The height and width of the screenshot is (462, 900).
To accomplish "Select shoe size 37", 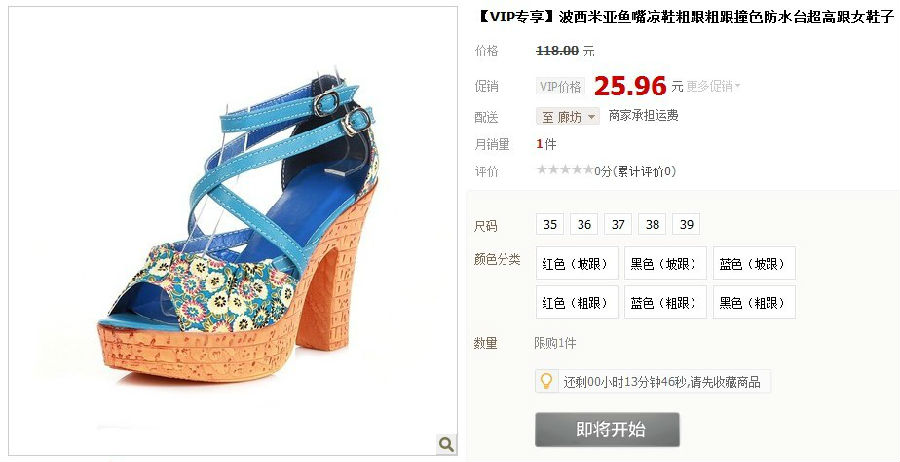I will coord(618,224).
